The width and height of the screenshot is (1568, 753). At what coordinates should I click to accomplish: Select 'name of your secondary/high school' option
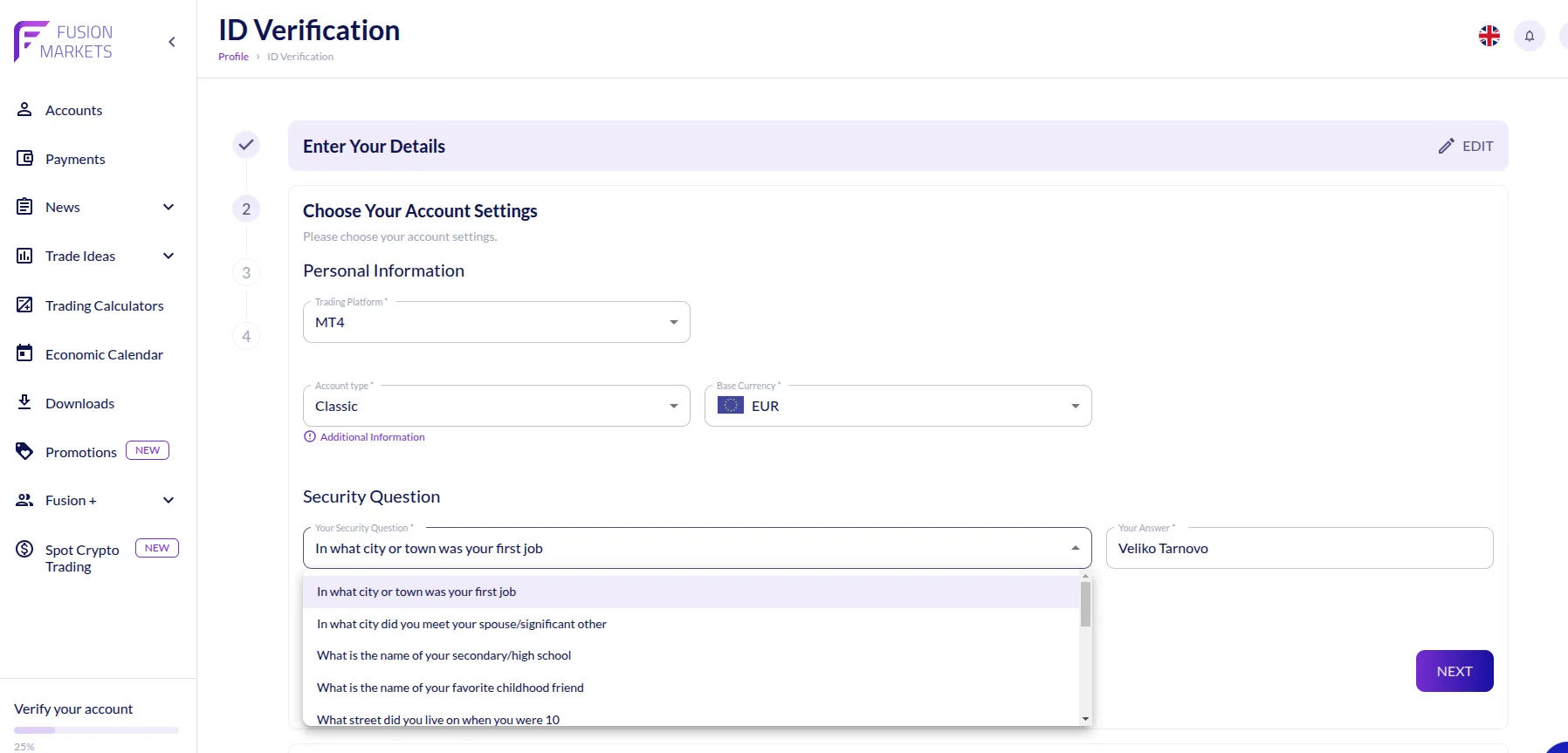[691, 655]
